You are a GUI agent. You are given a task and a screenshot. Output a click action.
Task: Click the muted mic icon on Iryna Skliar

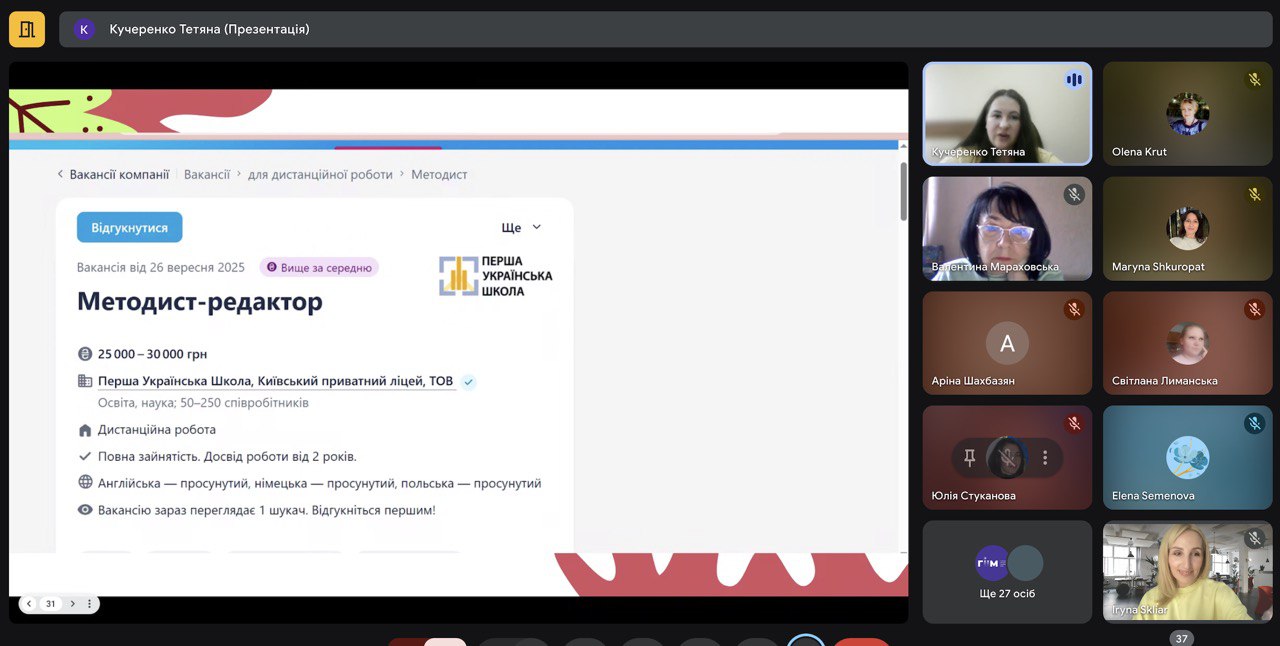[x=1254, y=539]
